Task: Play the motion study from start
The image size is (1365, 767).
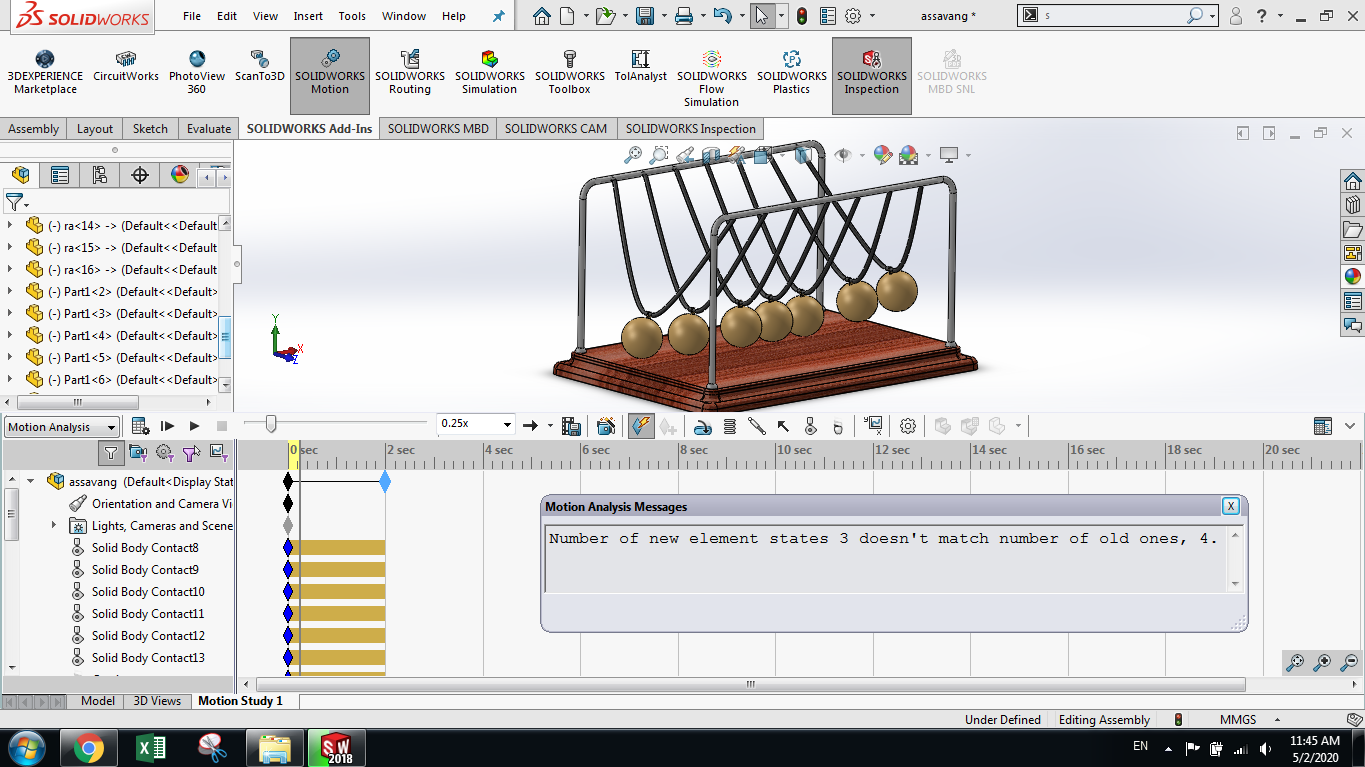Action: [168, 426]
